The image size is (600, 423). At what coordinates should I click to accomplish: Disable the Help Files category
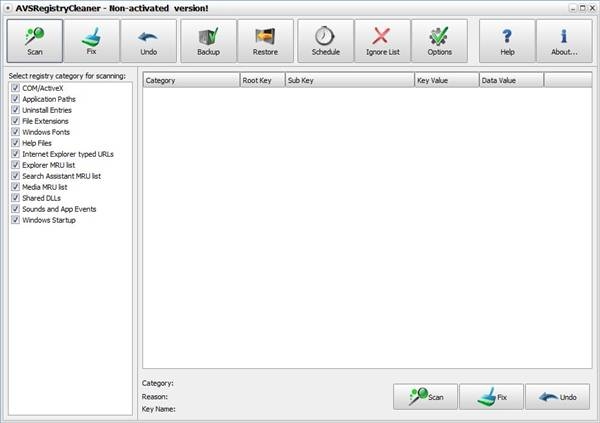pos(15,143)
